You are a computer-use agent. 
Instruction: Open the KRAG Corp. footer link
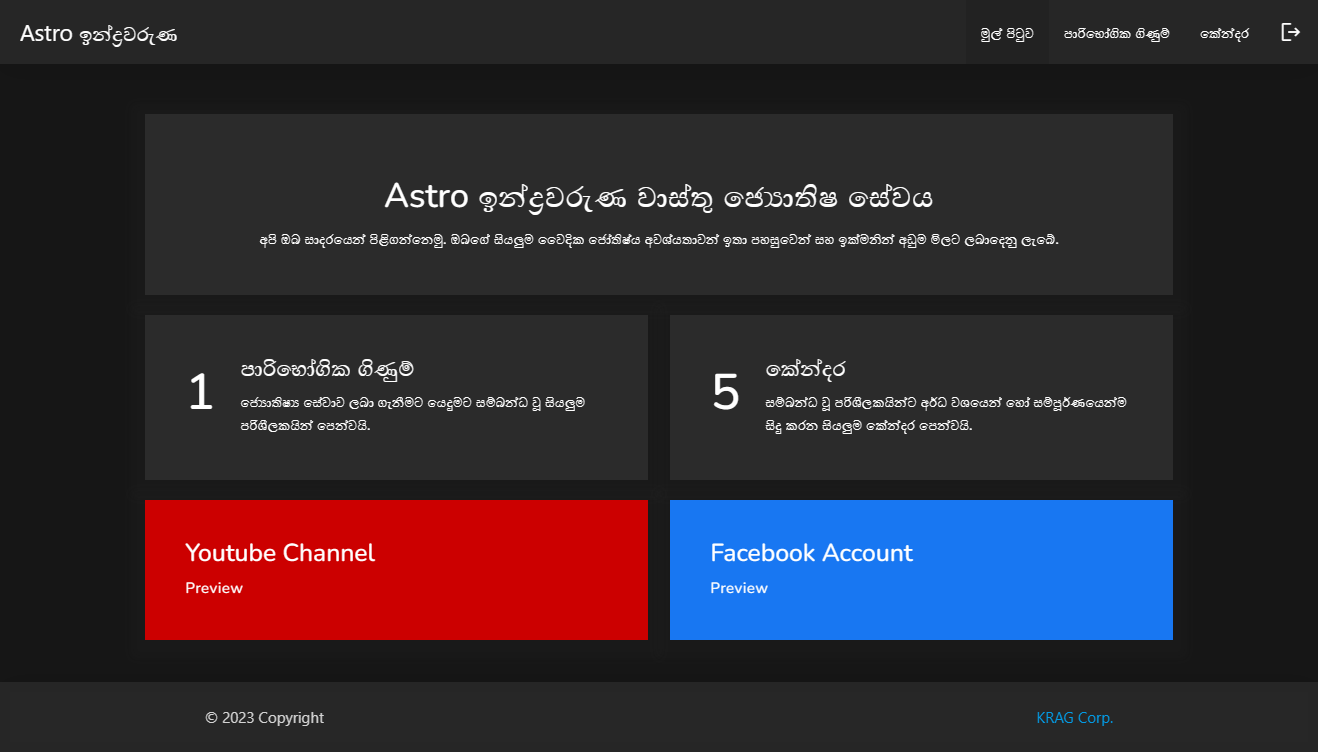coord(1075,717)
